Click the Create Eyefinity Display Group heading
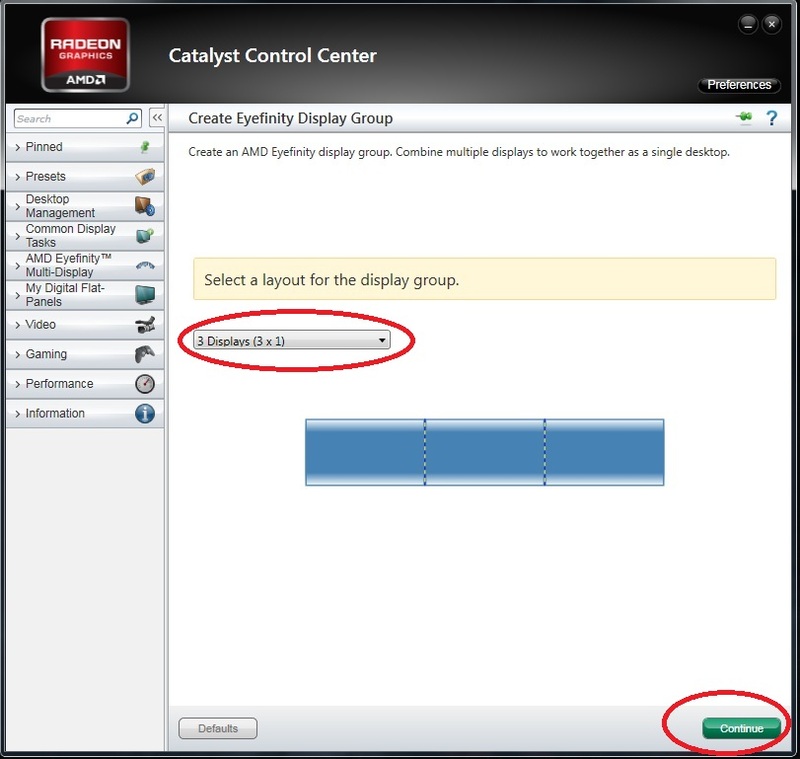 click(x=290, y=118)
